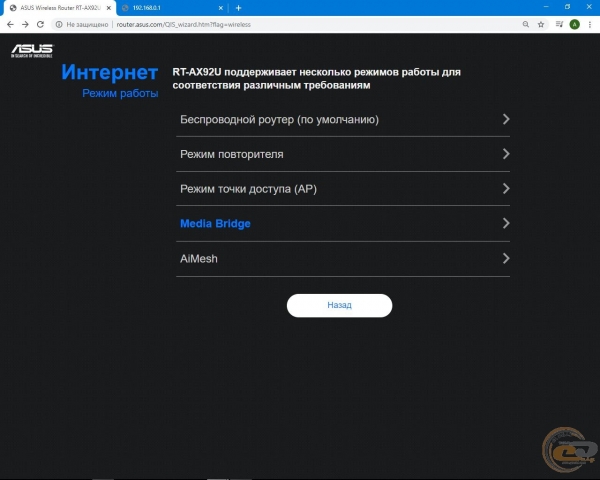Choose Режим точки доступа (AP) mode
600x480 pixels.
tap(343, 189)
